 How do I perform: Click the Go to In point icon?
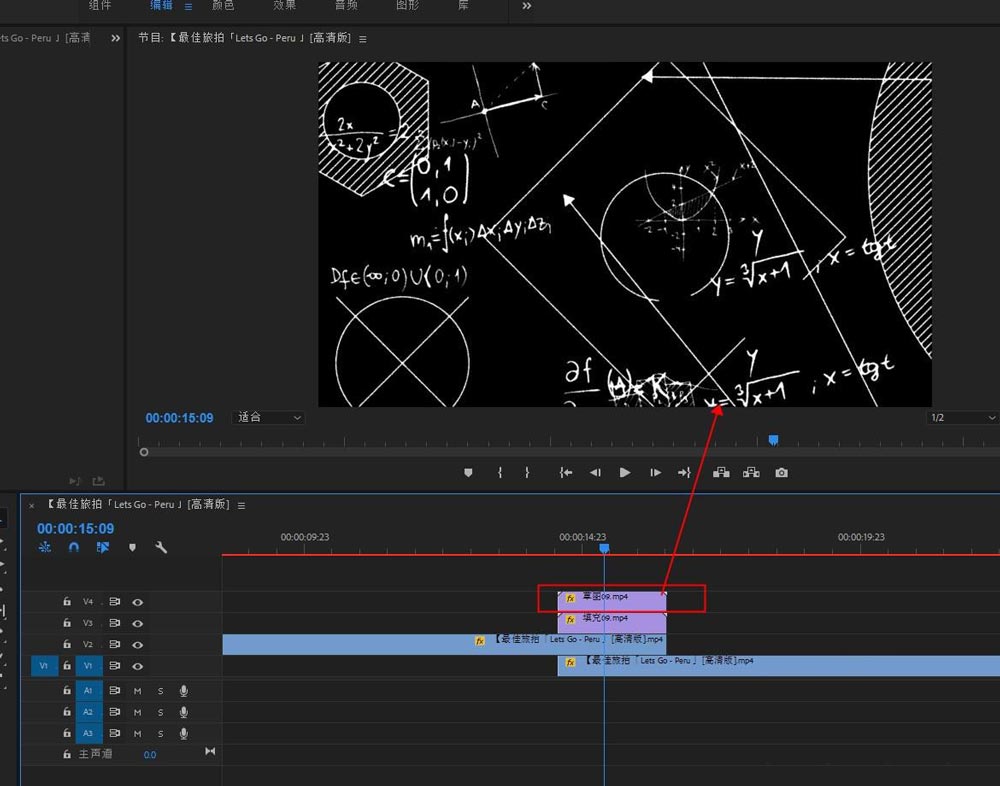[566, 473]
